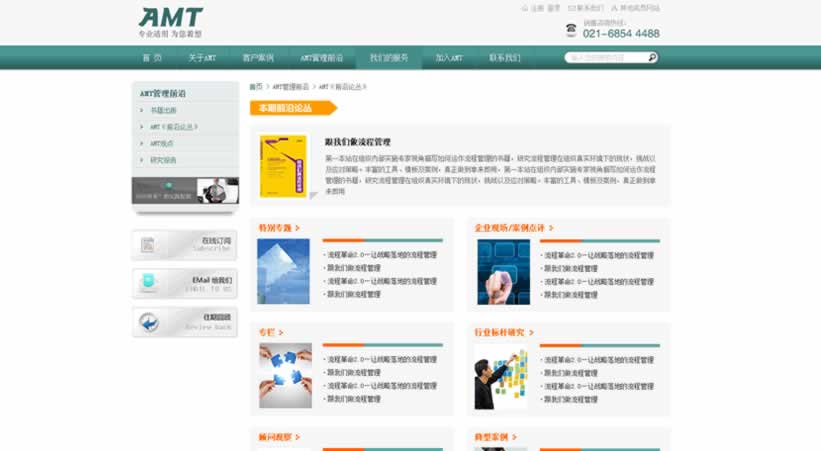Click the EMail 给我们 icon button
This screenshot has width=821, height=451.
click(x=148, y=284)
